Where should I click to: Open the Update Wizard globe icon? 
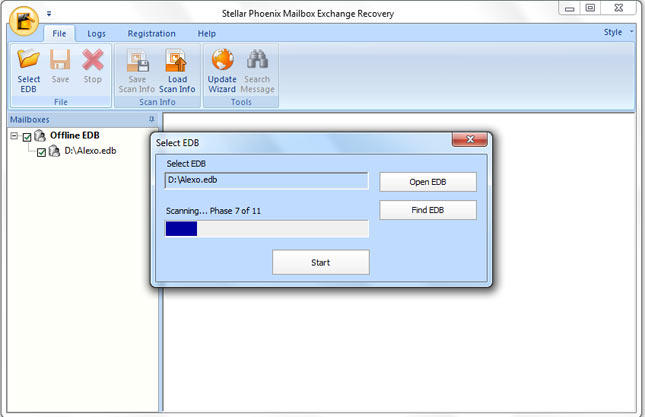pyautogui.click(x=222, y=59)
